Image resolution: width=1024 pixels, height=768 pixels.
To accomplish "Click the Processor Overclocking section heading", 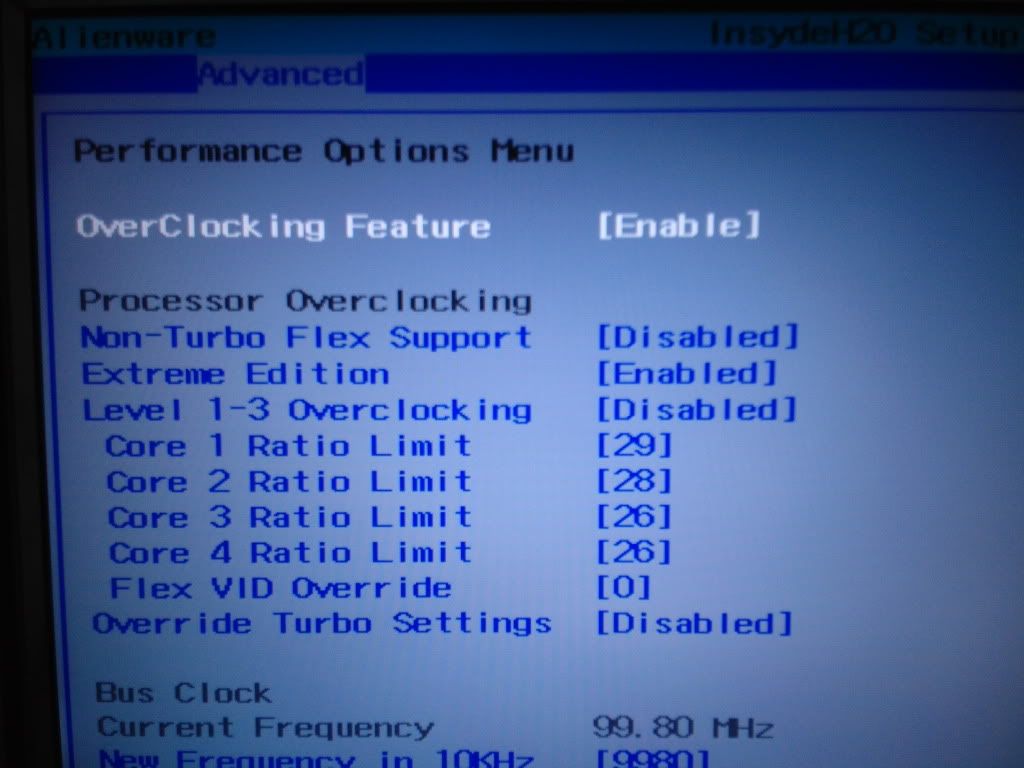I will [306, 301].
